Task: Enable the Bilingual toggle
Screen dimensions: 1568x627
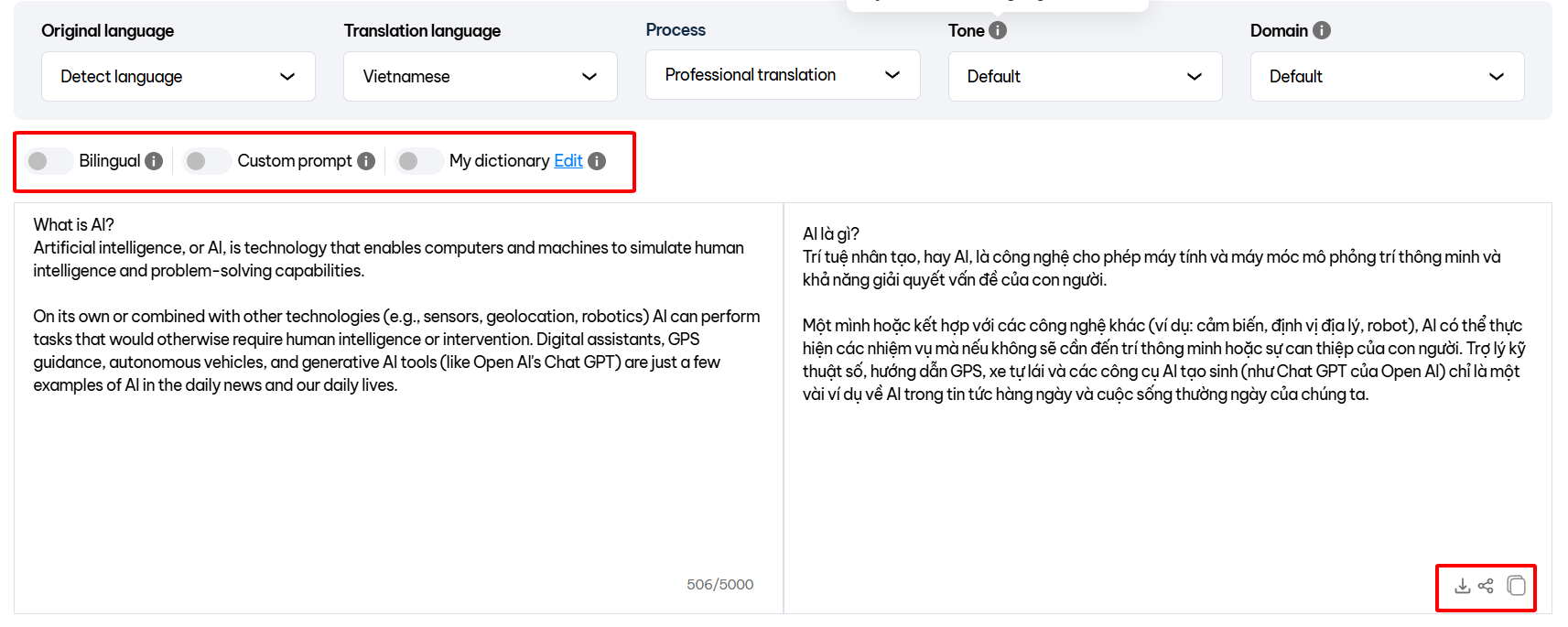Action: coord(49,161)
